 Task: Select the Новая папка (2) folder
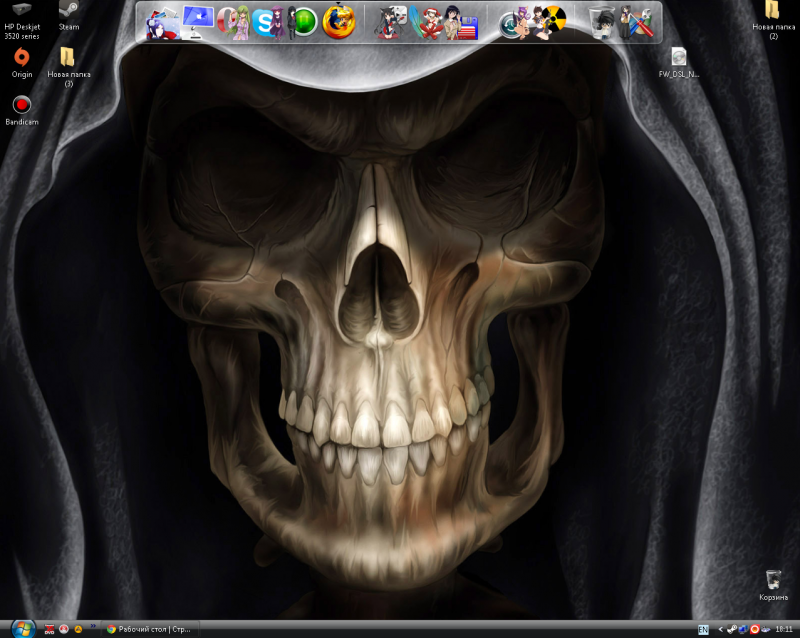coord(773,20)
